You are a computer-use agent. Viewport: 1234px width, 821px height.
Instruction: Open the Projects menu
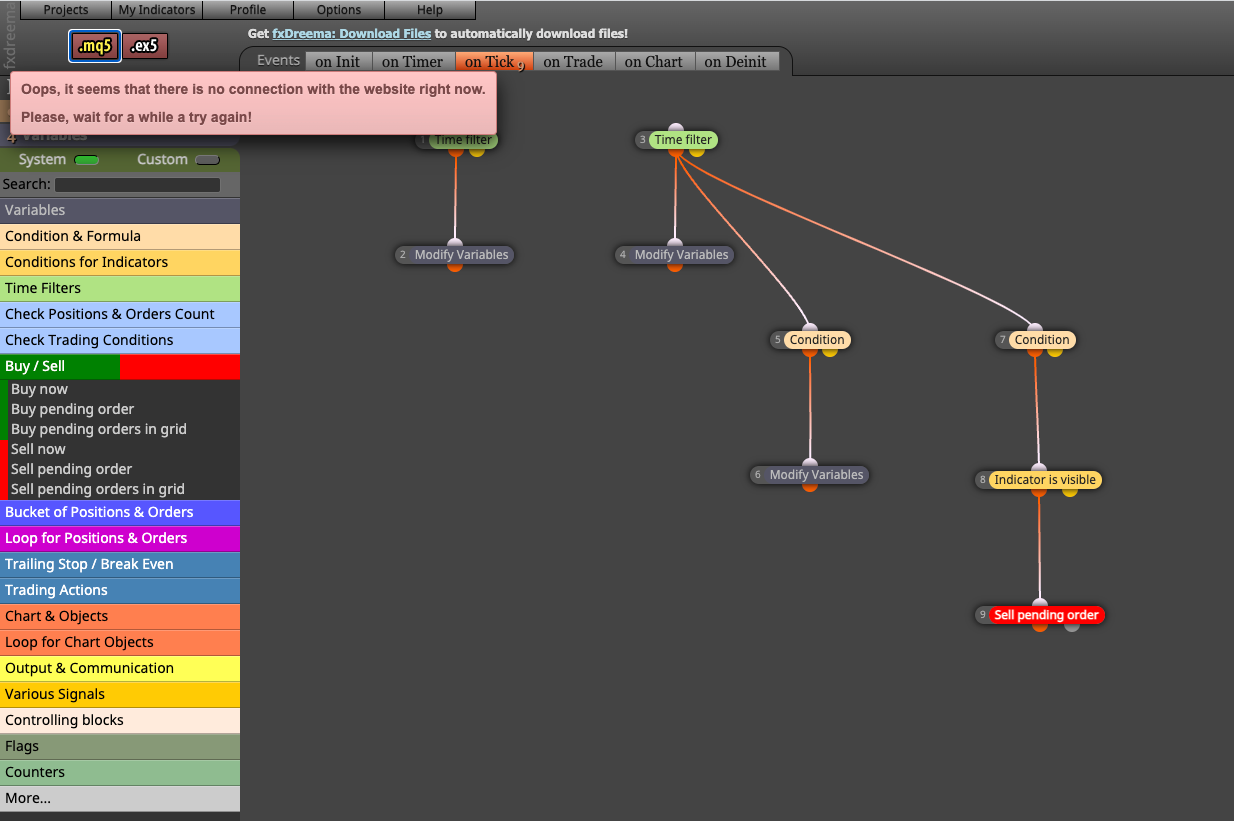(x=66, y=10)
